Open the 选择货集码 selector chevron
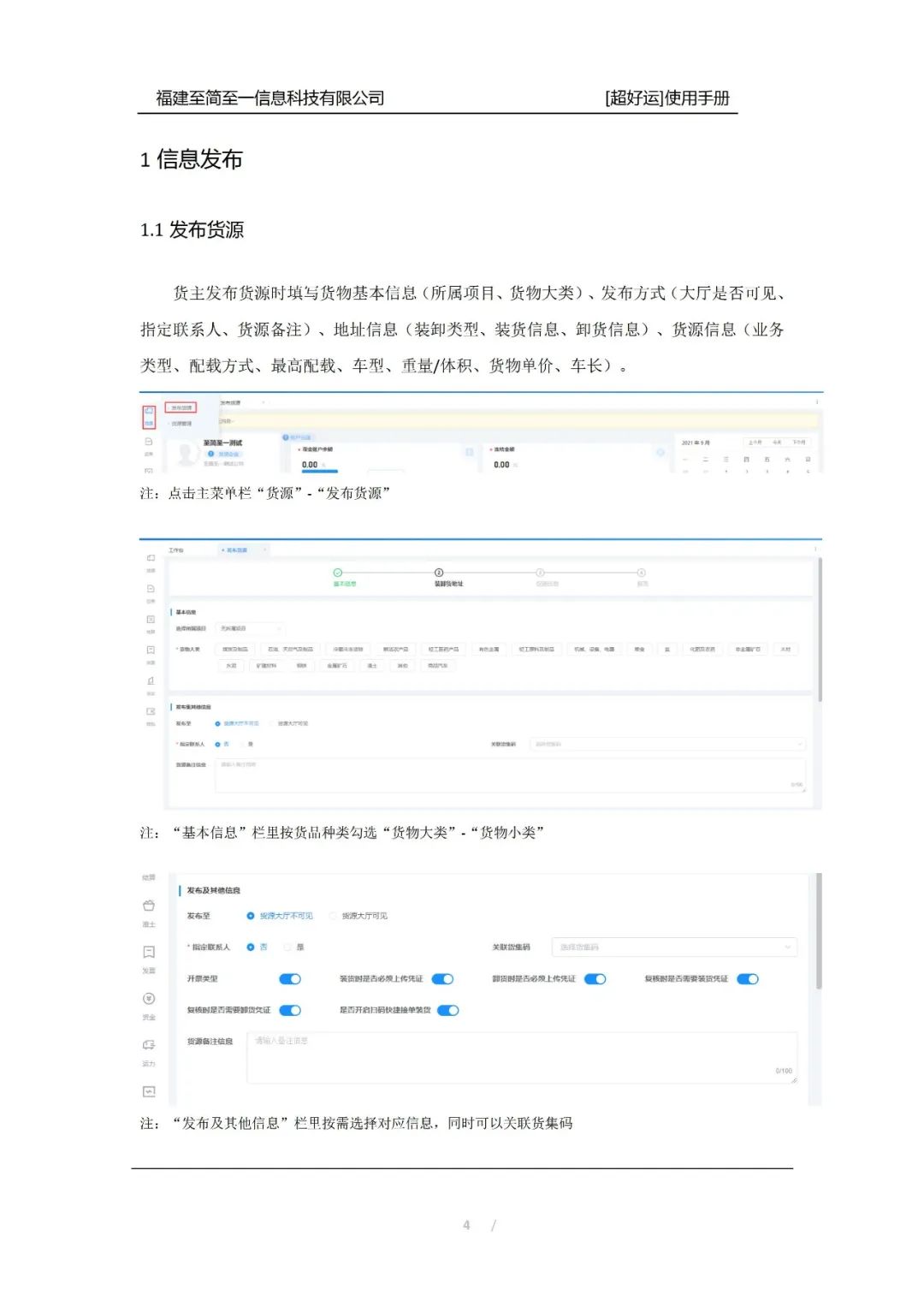Image resolution: width=924 pixels, height=1307 pixels. 786,946
